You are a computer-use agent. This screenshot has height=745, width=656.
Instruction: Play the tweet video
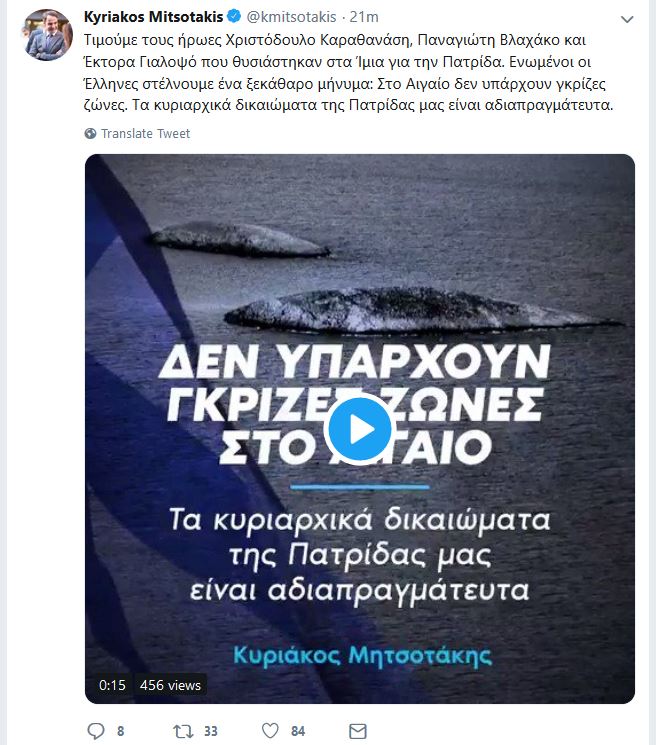click(360, 429)
